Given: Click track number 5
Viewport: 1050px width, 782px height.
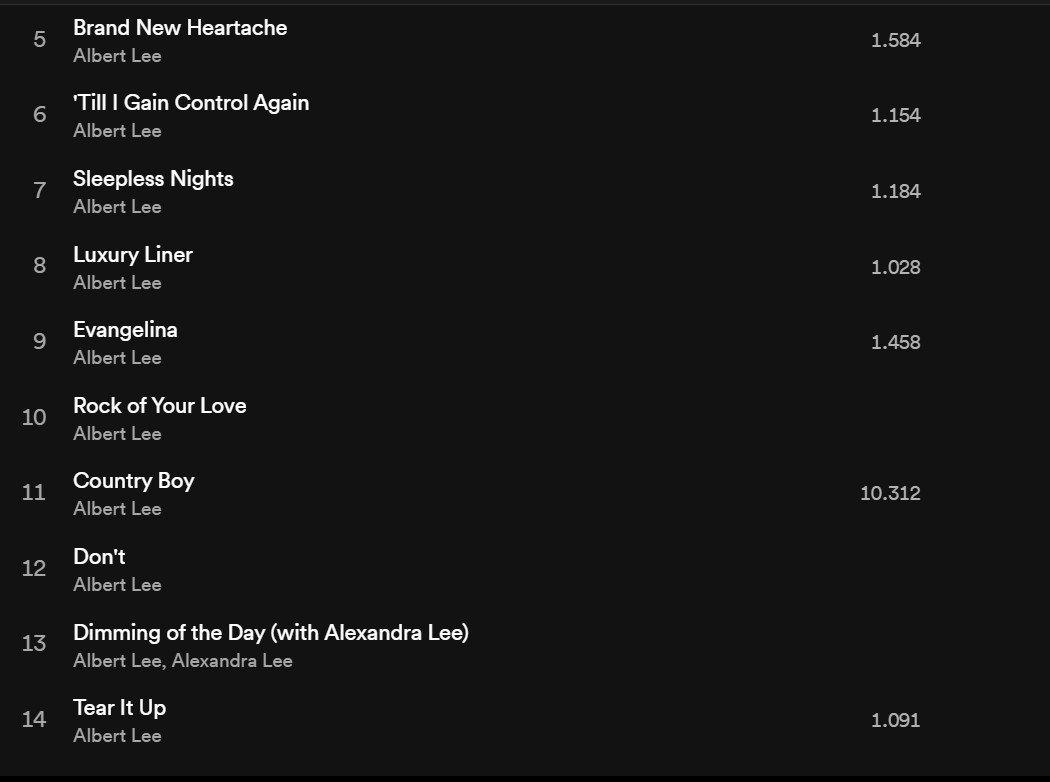Looking at the screenshot, I should [40, 40].
